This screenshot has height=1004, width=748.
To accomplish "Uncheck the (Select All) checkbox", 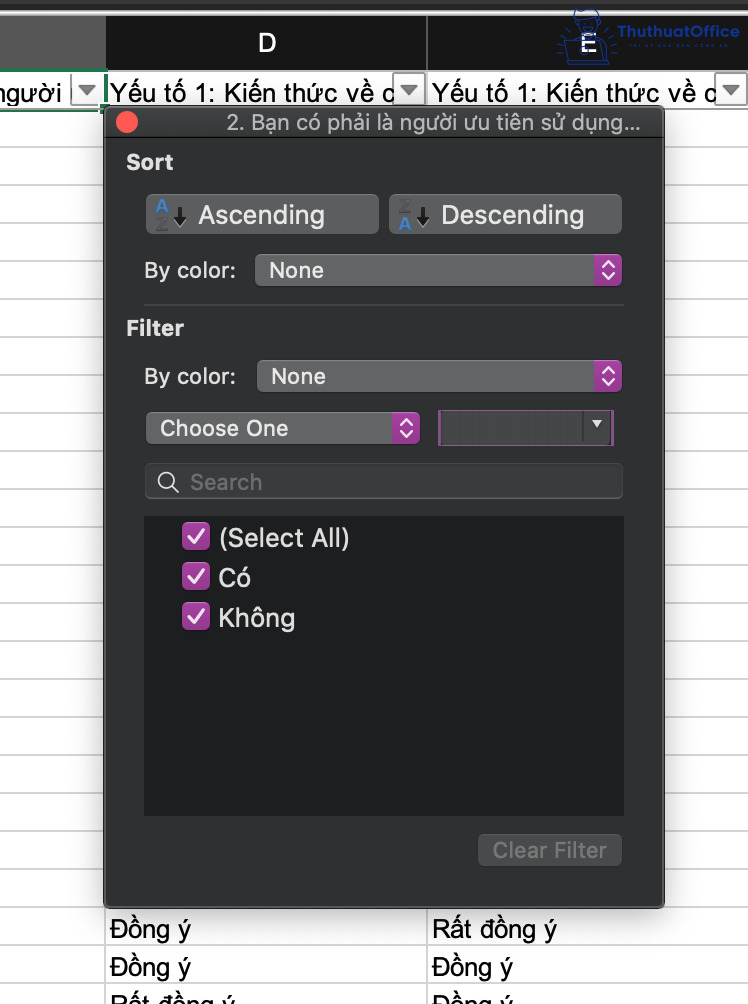I will click(x=195, y=538).
